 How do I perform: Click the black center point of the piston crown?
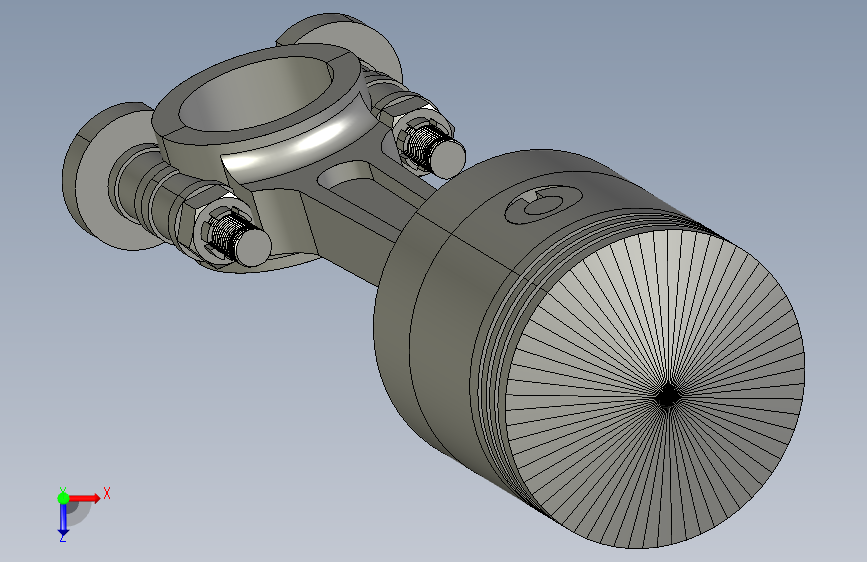pos(668,395)
